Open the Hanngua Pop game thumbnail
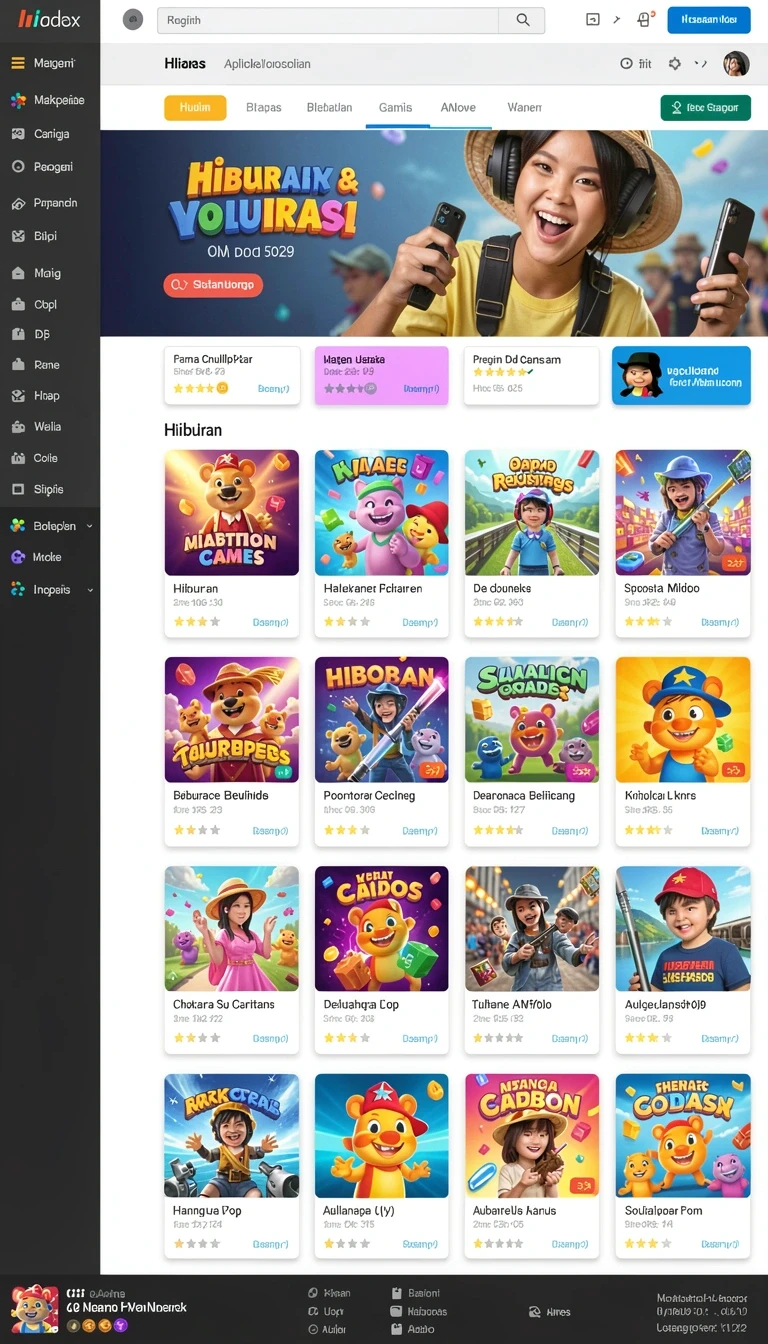 pos(232,1136)
